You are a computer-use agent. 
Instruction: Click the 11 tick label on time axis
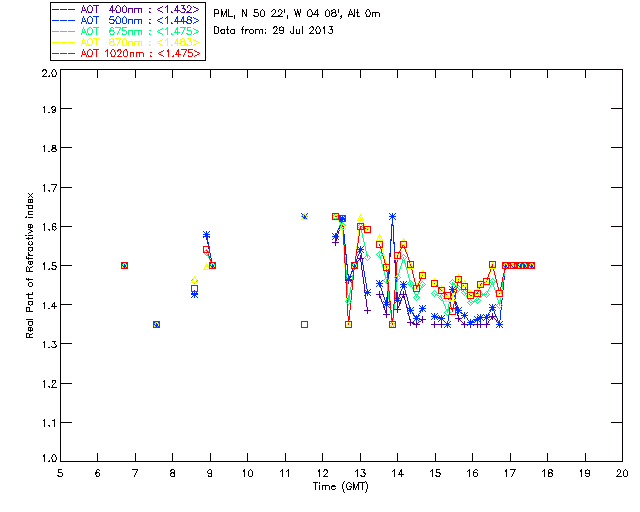[285, 473]
